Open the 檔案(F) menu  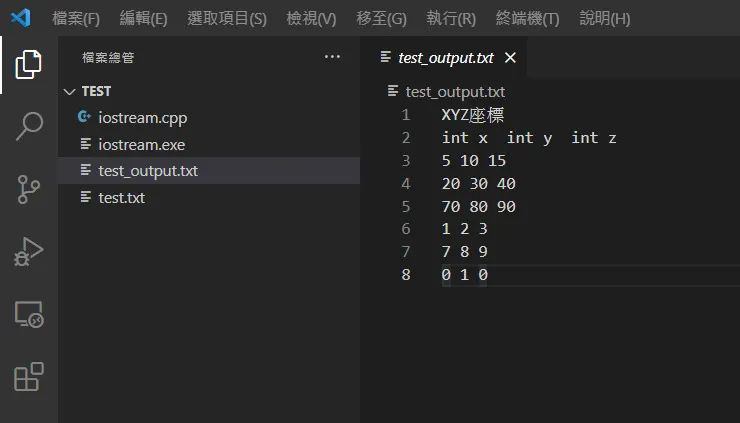tap(76, 18)
